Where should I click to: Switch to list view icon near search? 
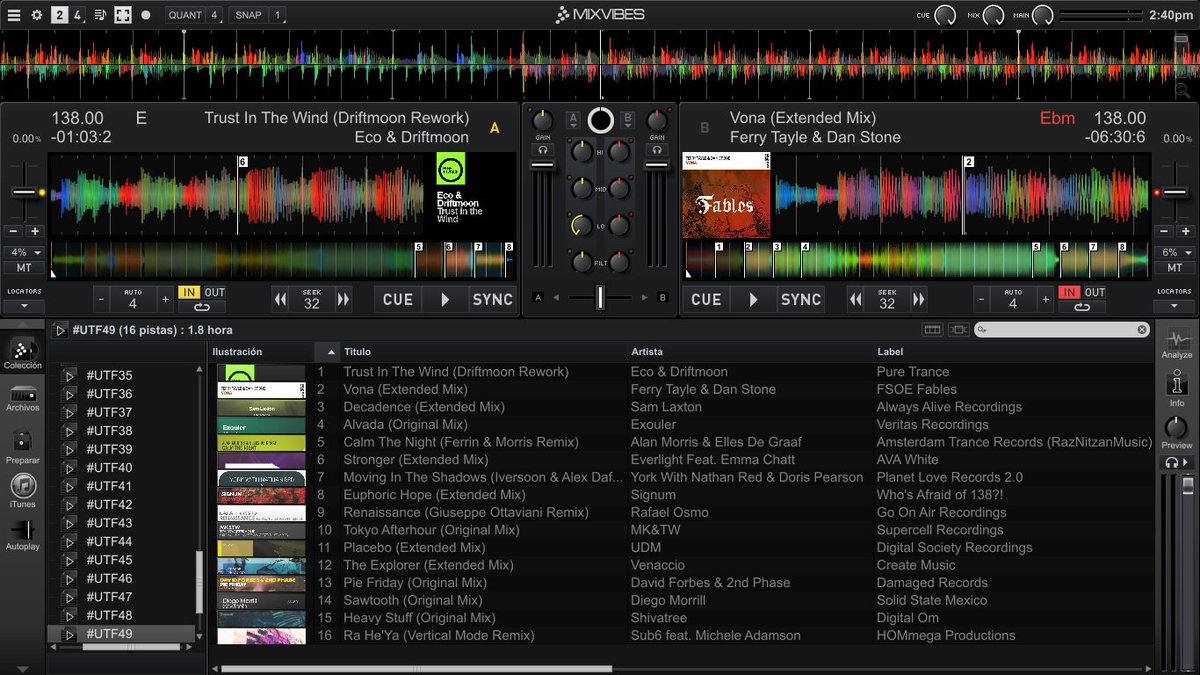coord(932,330)
